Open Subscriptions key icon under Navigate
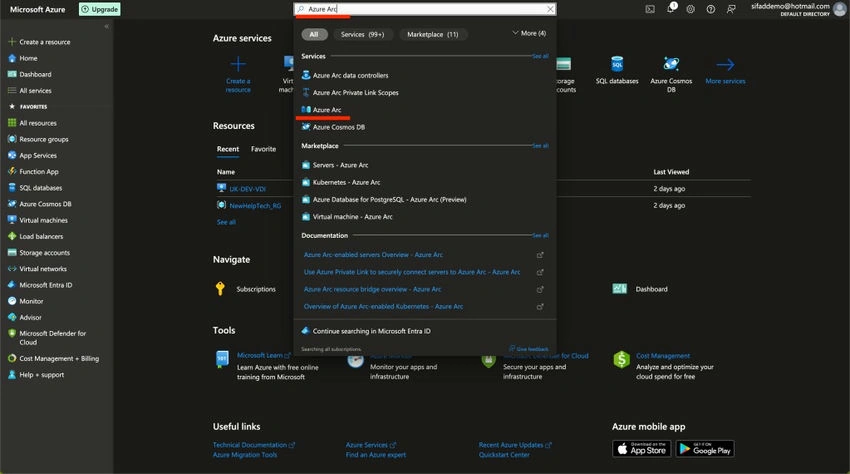The height and width of the screenshot is (474, 850). click(220, 289)
